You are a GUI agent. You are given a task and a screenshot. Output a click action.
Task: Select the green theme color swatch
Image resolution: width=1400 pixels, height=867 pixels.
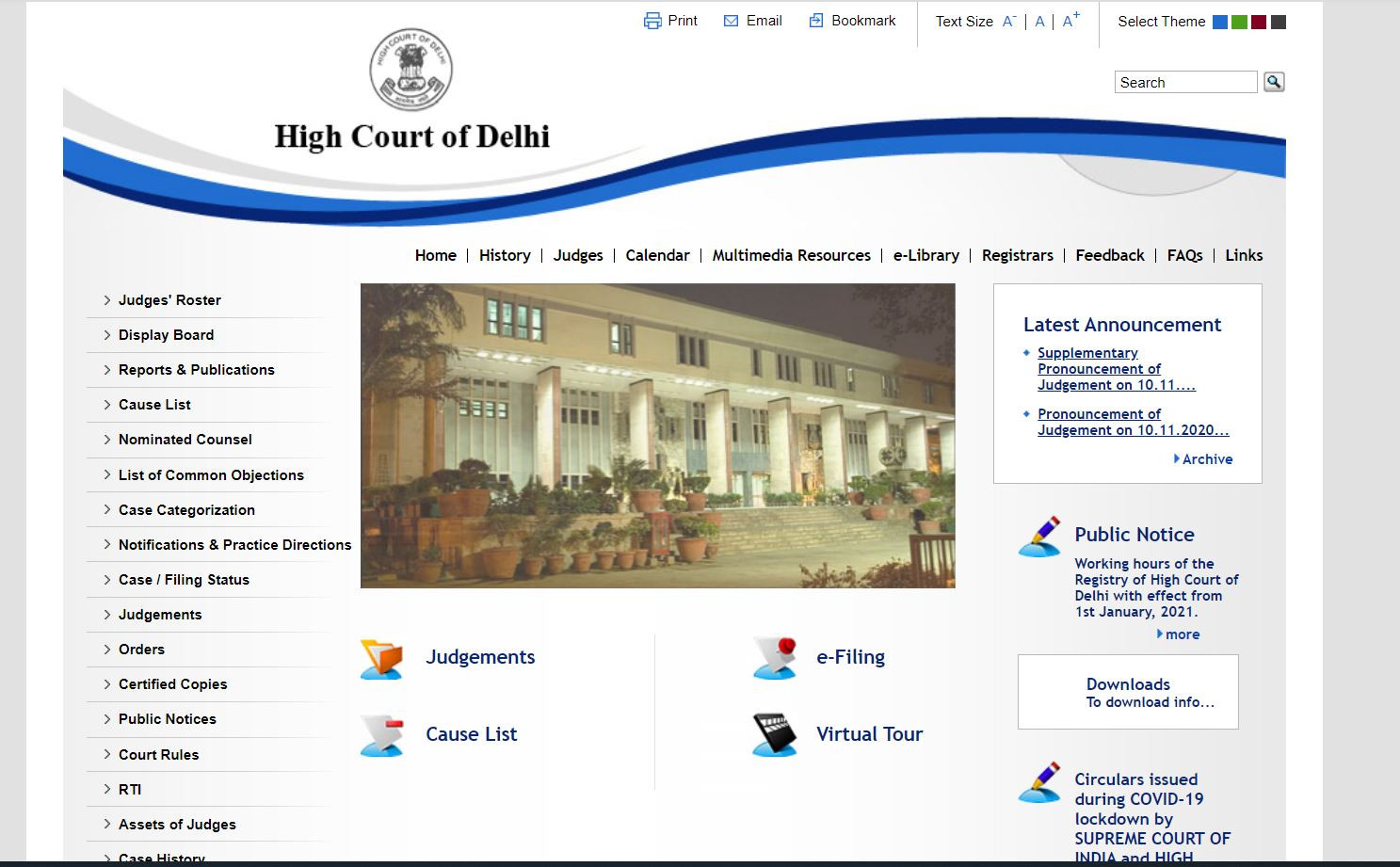[x=1239, y=22]
